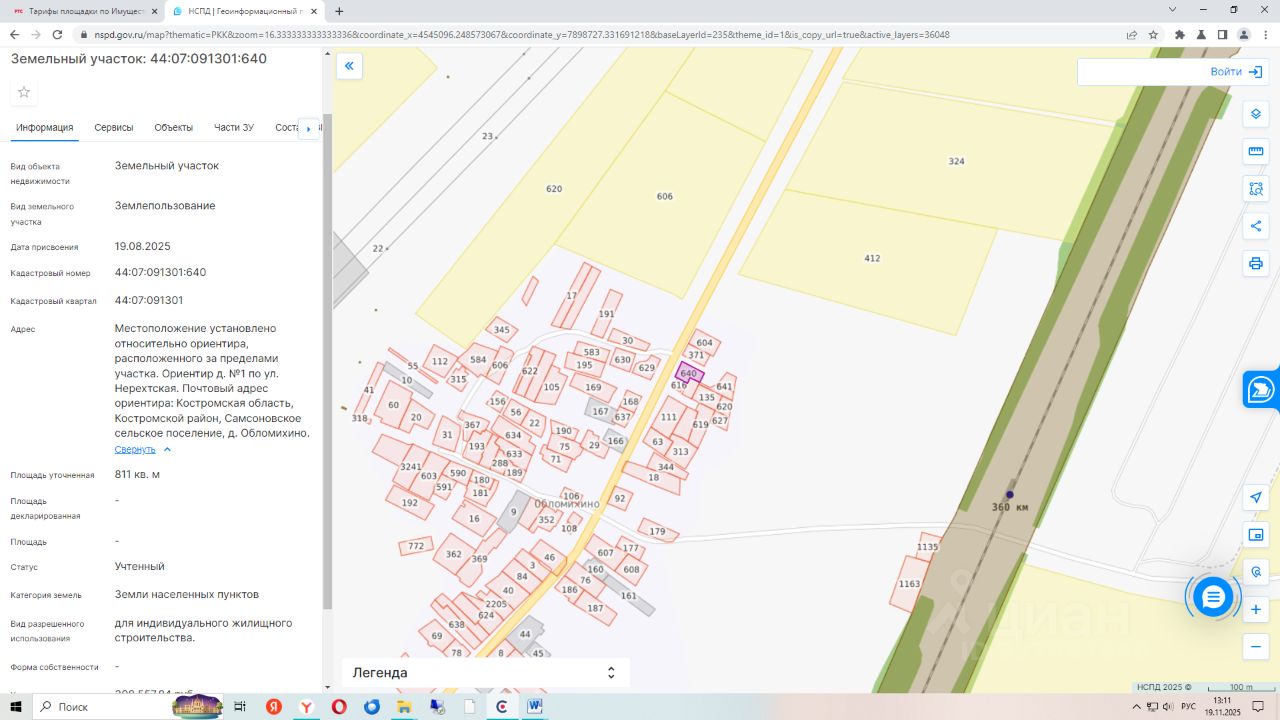Select the ruler measurement tool
This screenshot has height=720, width=1280.
point(1256,152)
